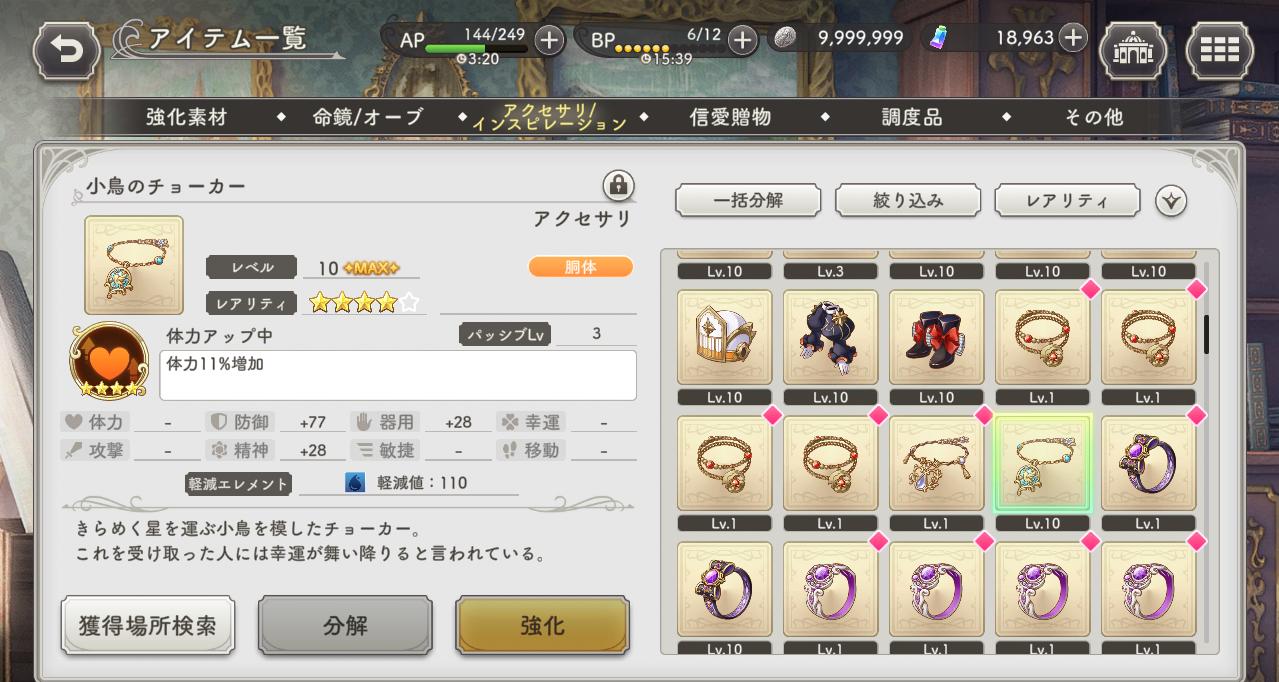Open the 絞り込み filter options
The height and width of the screenshot is (682, 1279).
[x=908, y=200]
